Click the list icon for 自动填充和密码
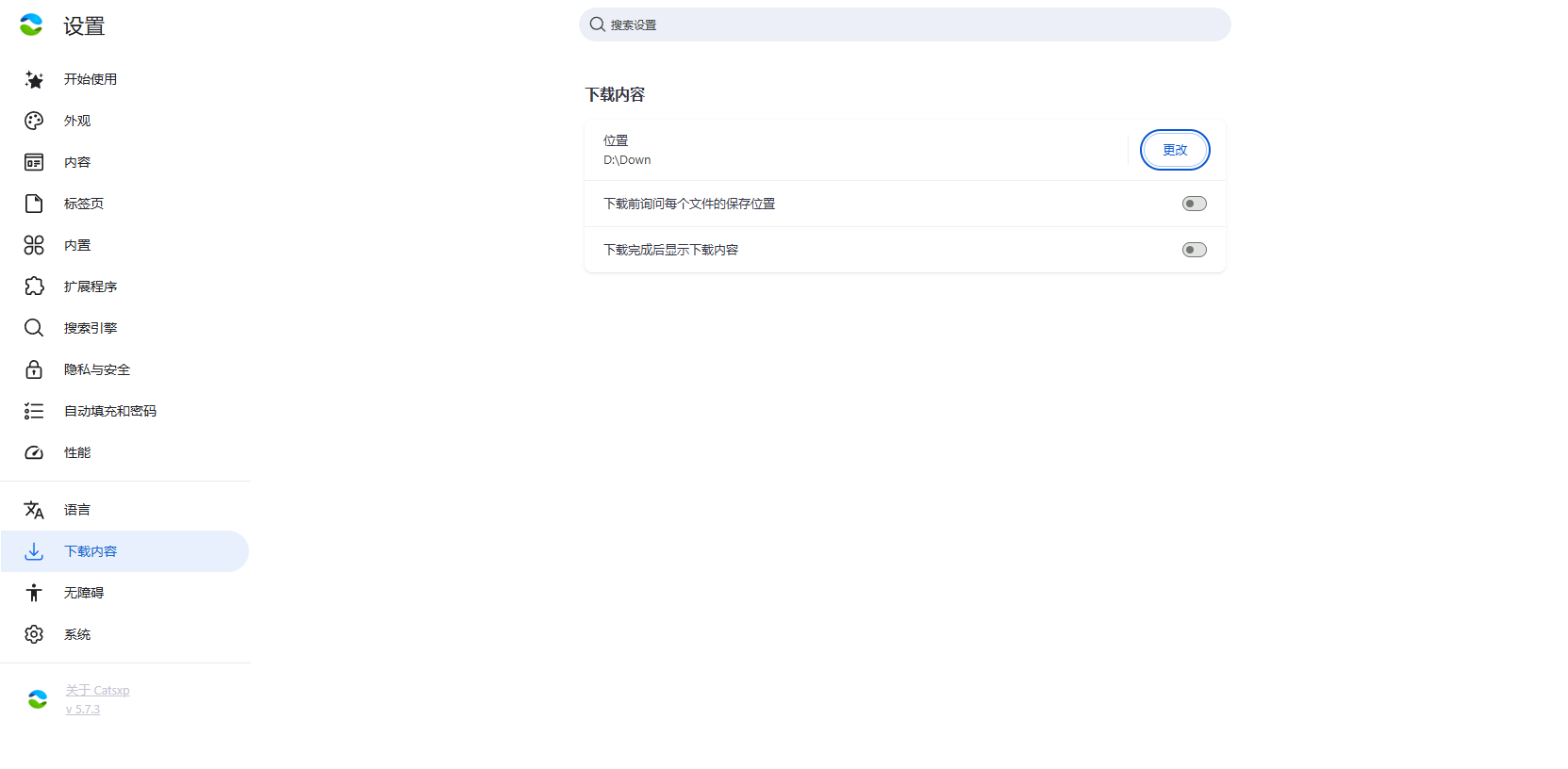The height and width of the screenshot is (769, 1568). pyautogui.click(x=34, y=411)
